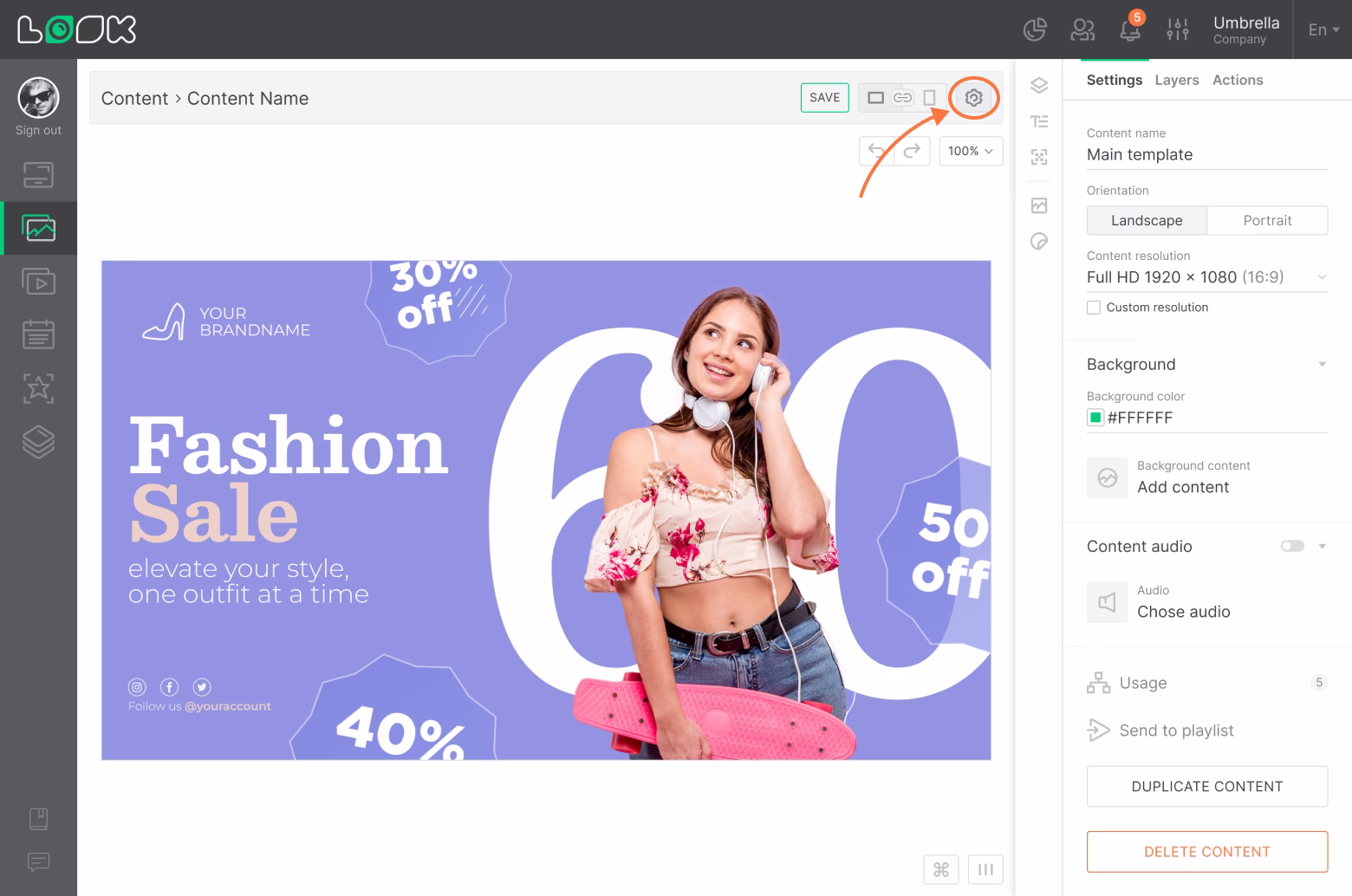Switch to the Actions tab
1352x896 pixels.
[1238, 80]
